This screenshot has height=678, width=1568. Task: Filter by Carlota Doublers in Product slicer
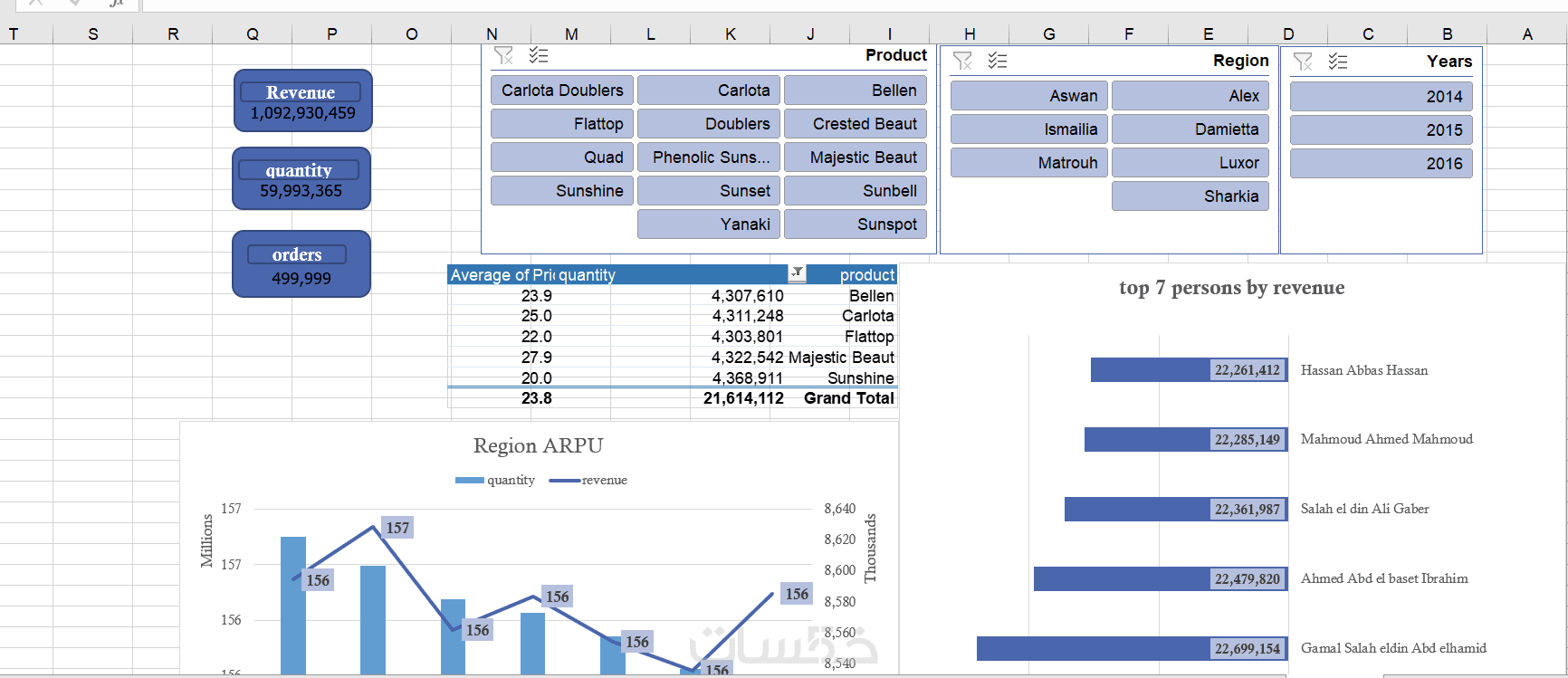point(562,91)
